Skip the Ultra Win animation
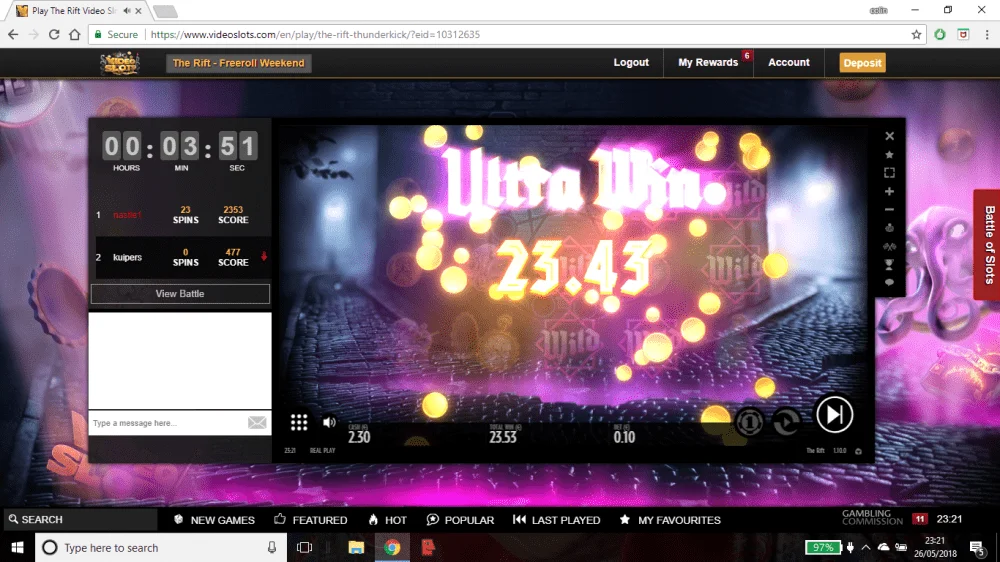 click(x=834, y=415)
